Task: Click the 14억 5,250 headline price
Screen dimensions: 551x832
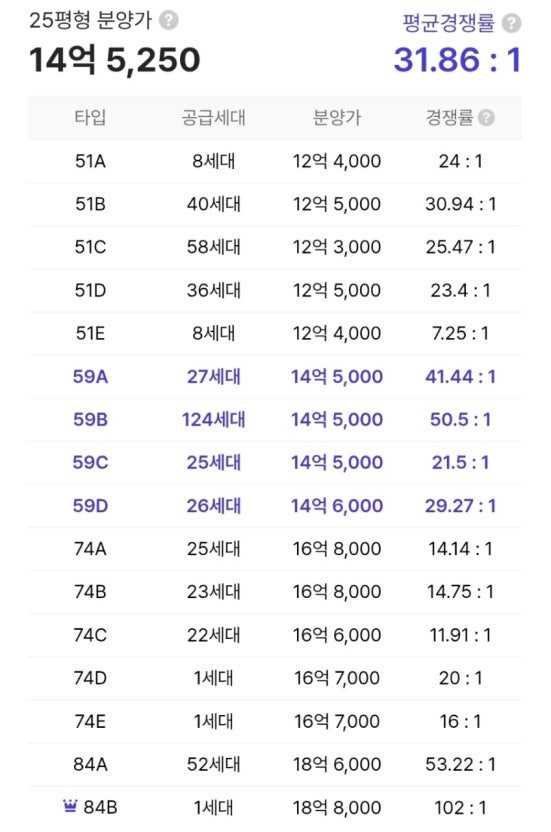Action: pos(115,59)
